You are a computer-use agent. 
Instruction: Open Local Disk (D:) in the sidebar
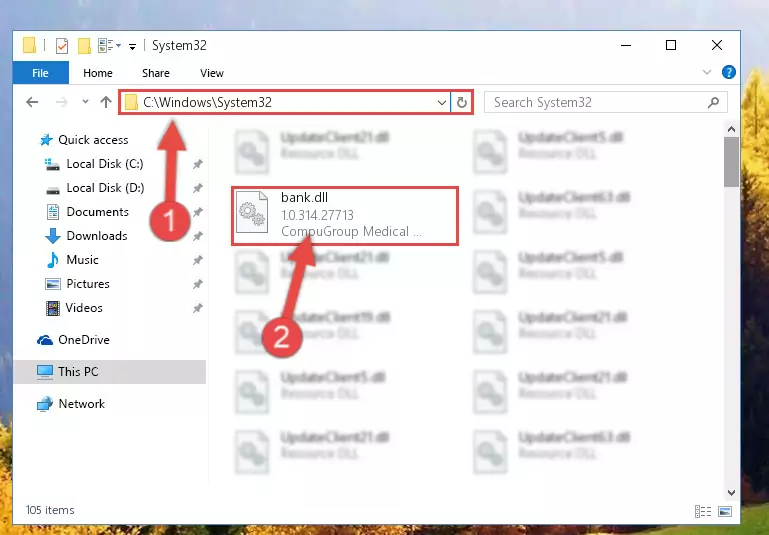click(105, 188)
